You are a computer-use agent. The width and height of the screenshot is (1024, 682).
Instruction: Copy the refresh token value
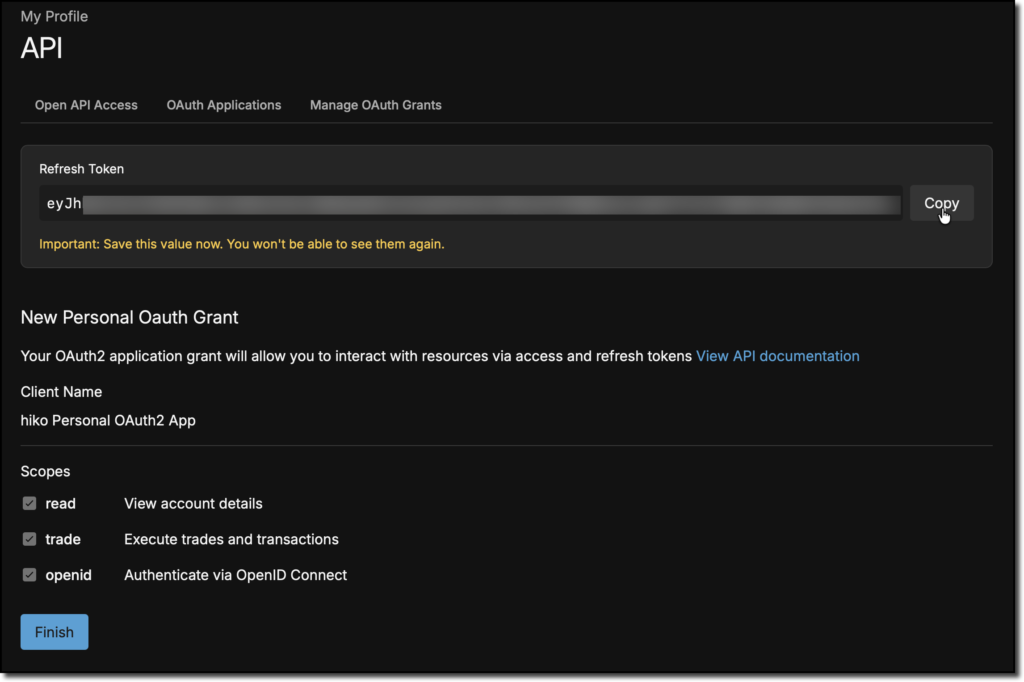point(941,203)
